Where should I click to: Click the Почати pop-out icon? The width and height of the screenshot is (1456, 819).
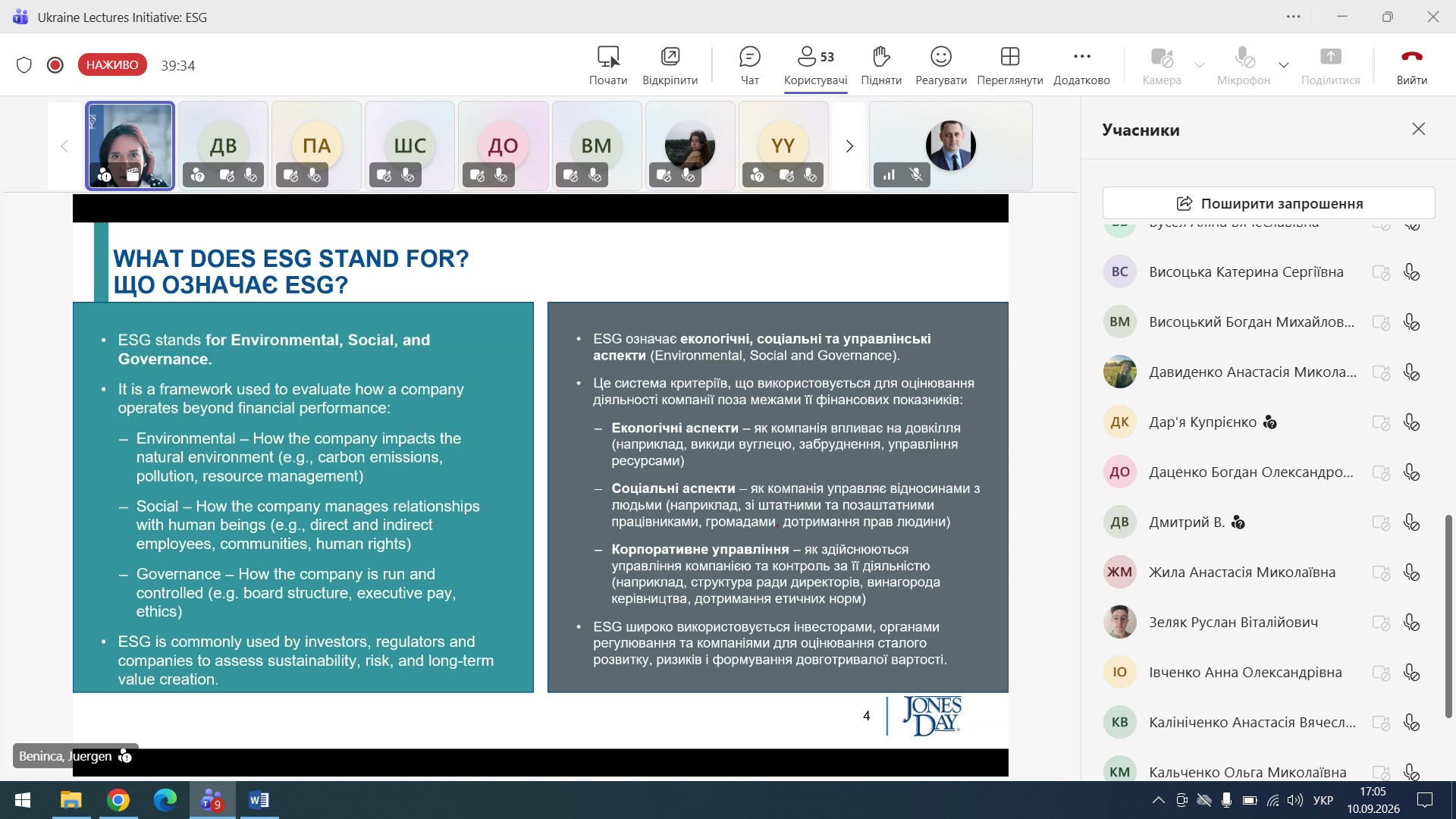tap(608, 65)
